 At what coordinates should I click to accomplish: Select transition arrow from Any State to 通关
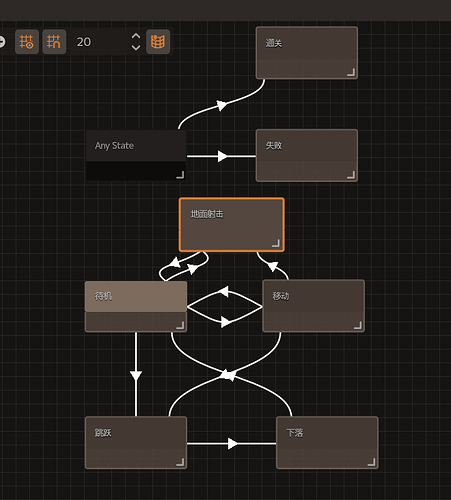(222, 105)
